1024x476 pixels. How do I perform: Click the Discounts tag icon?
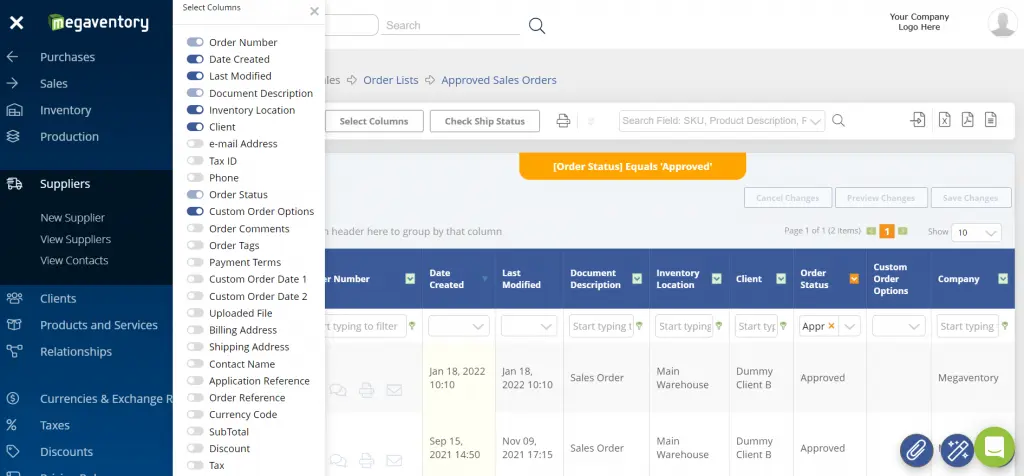pos(12,451)
